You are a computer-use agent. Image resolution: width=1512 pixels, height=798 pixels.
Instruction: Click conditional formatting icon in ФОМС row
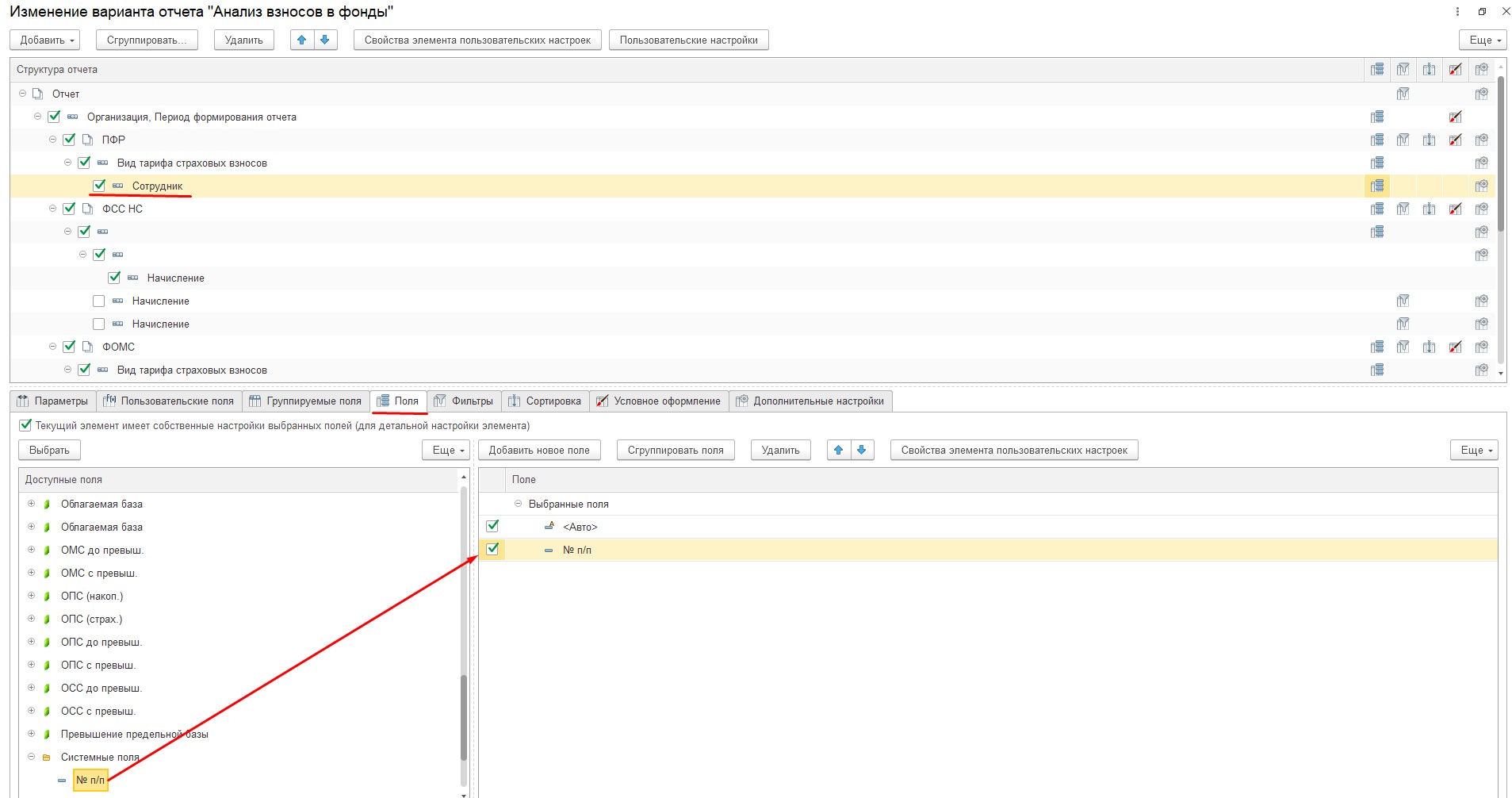pyautogui.click(x=1455, y=347)
